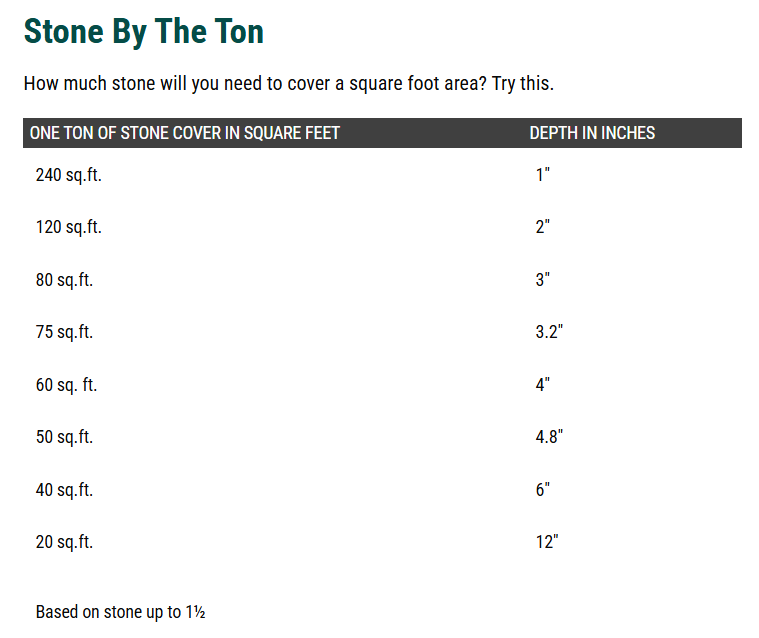Screen dimensions: 759x638
Task: Click the 60 sq. ft. table cell
Action: pos(66,385)
